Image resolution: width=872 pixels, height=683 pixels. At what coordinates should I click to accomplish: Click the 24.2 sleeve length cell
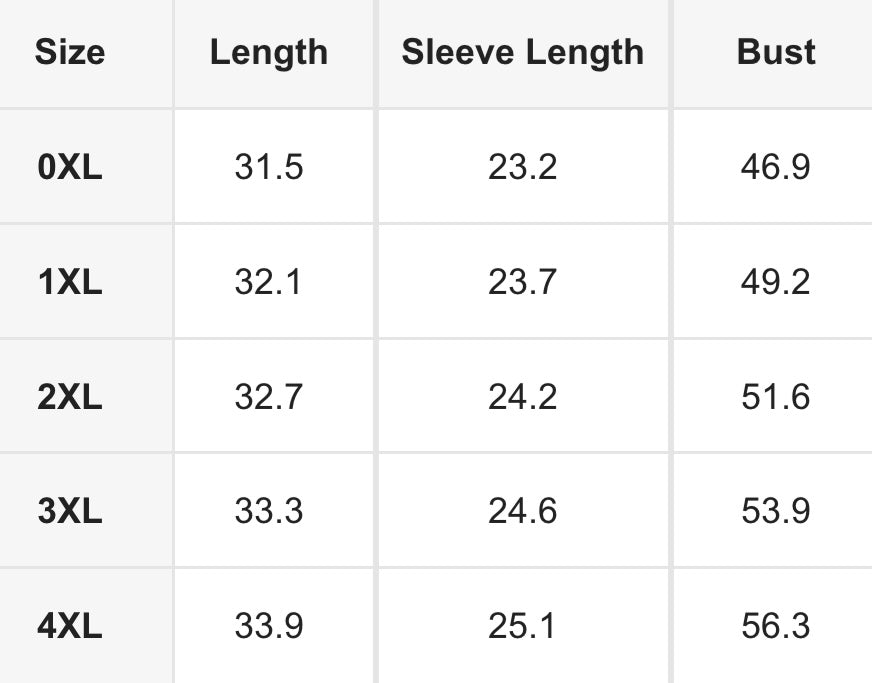(x=523, y=397)
